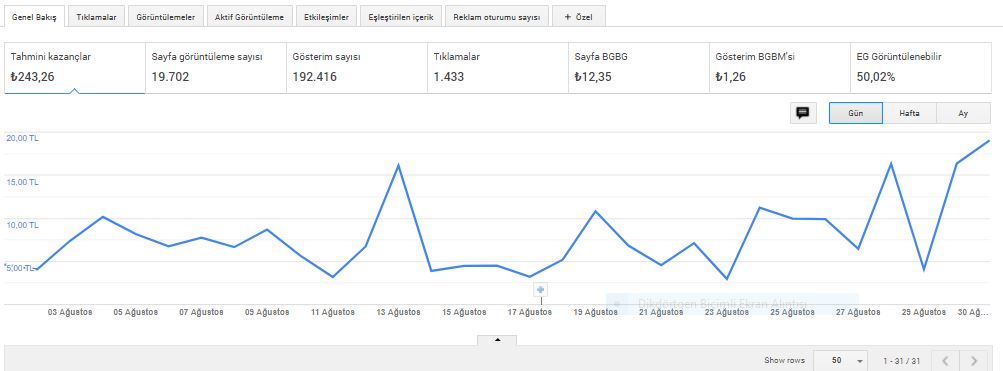Click the 1 - 31 / 31 row count text
The image size is (1003, 371).
pyautogui.click(x=901, y=361)
